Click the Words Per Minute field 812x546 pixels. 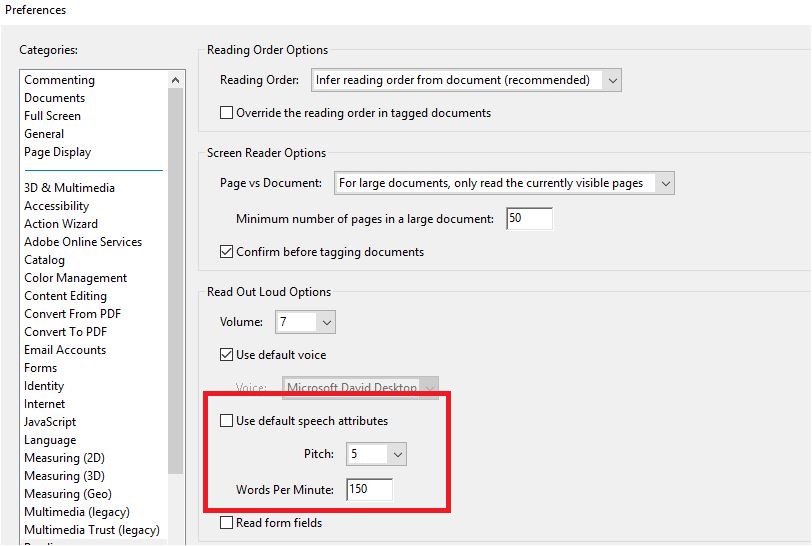coord(370,490)
